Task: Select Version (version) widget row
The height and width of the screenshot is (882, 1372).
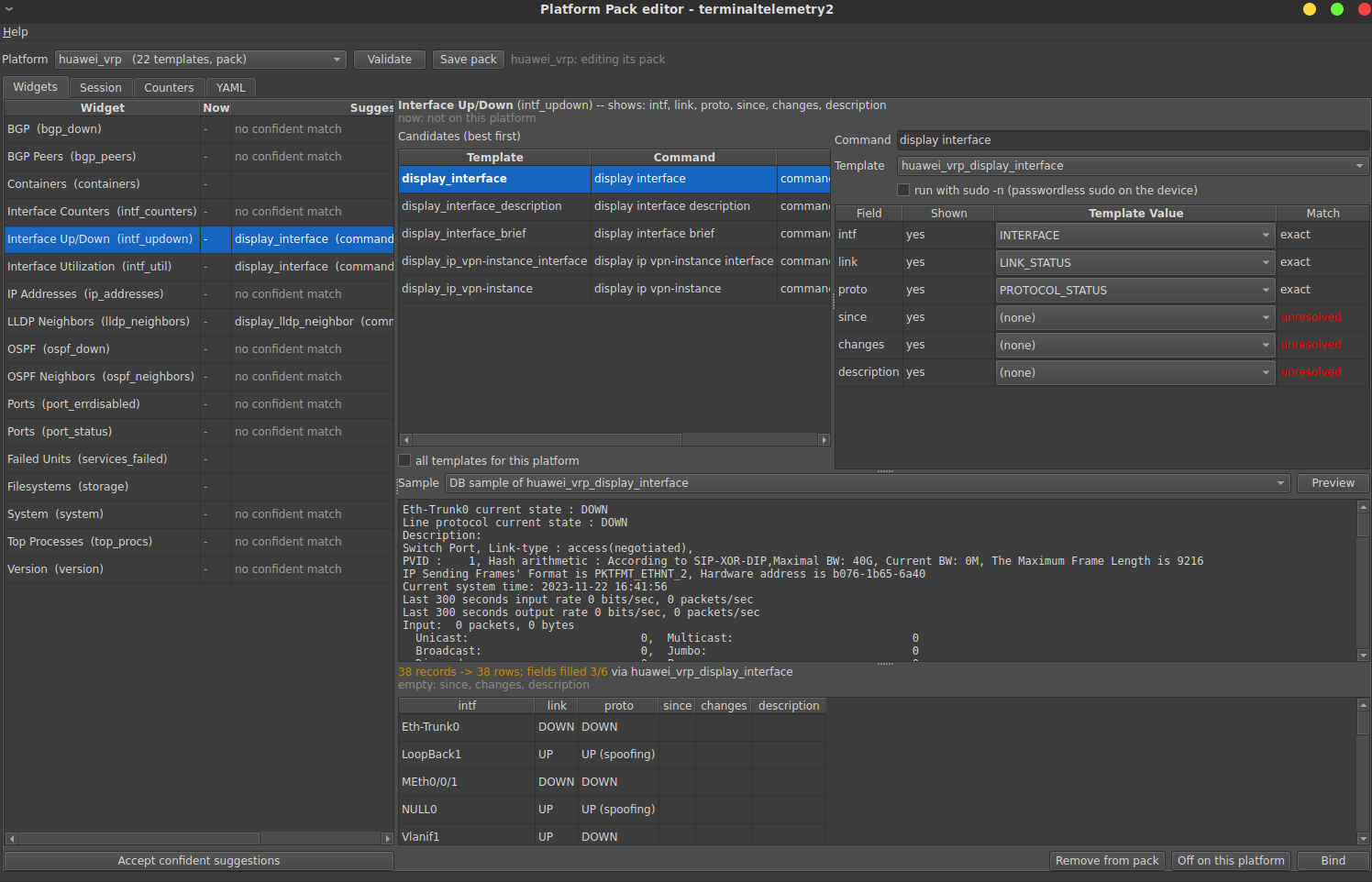Action: tap(199, 569)
